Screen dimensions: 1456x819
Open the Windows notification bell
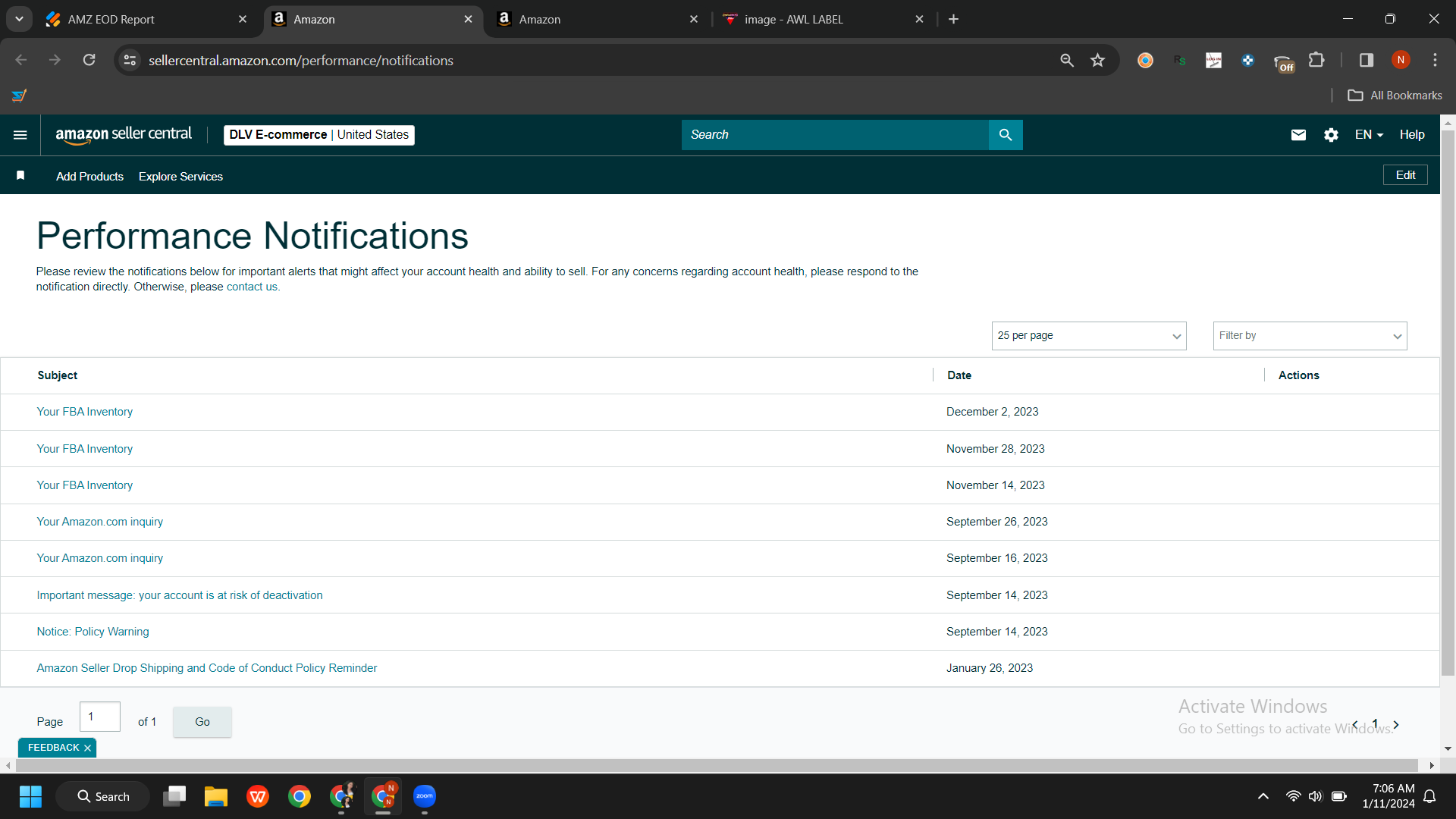[x=1429, y=796]
